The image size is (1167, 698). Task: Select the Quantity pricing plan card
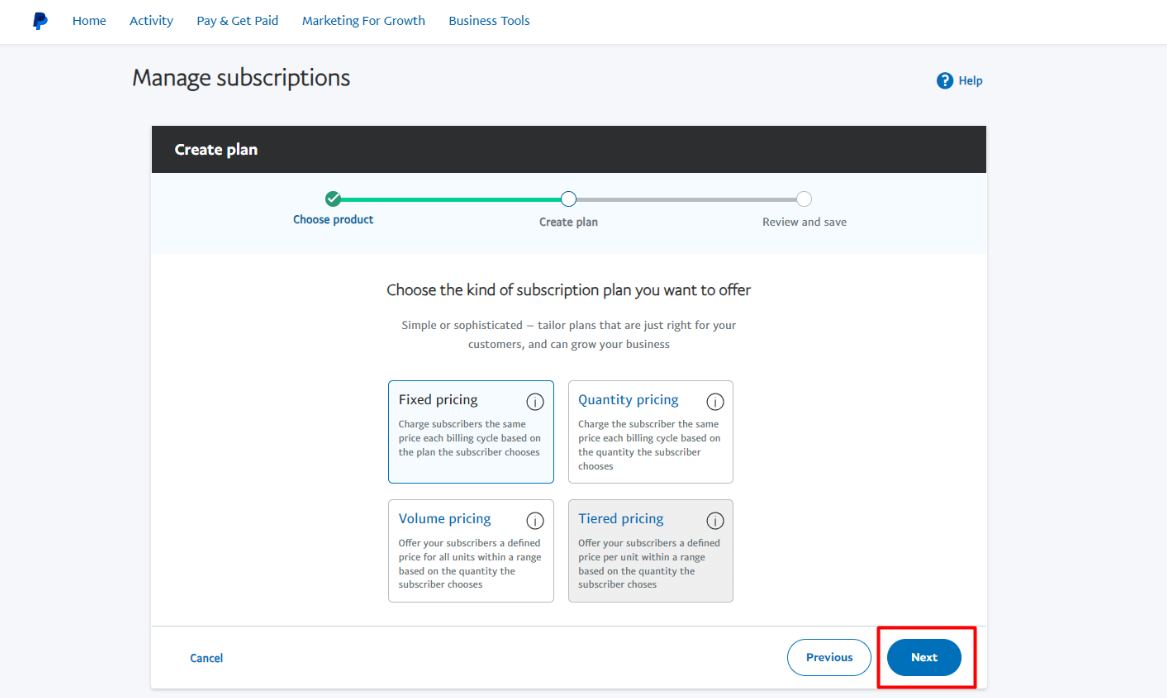point(650,432)
